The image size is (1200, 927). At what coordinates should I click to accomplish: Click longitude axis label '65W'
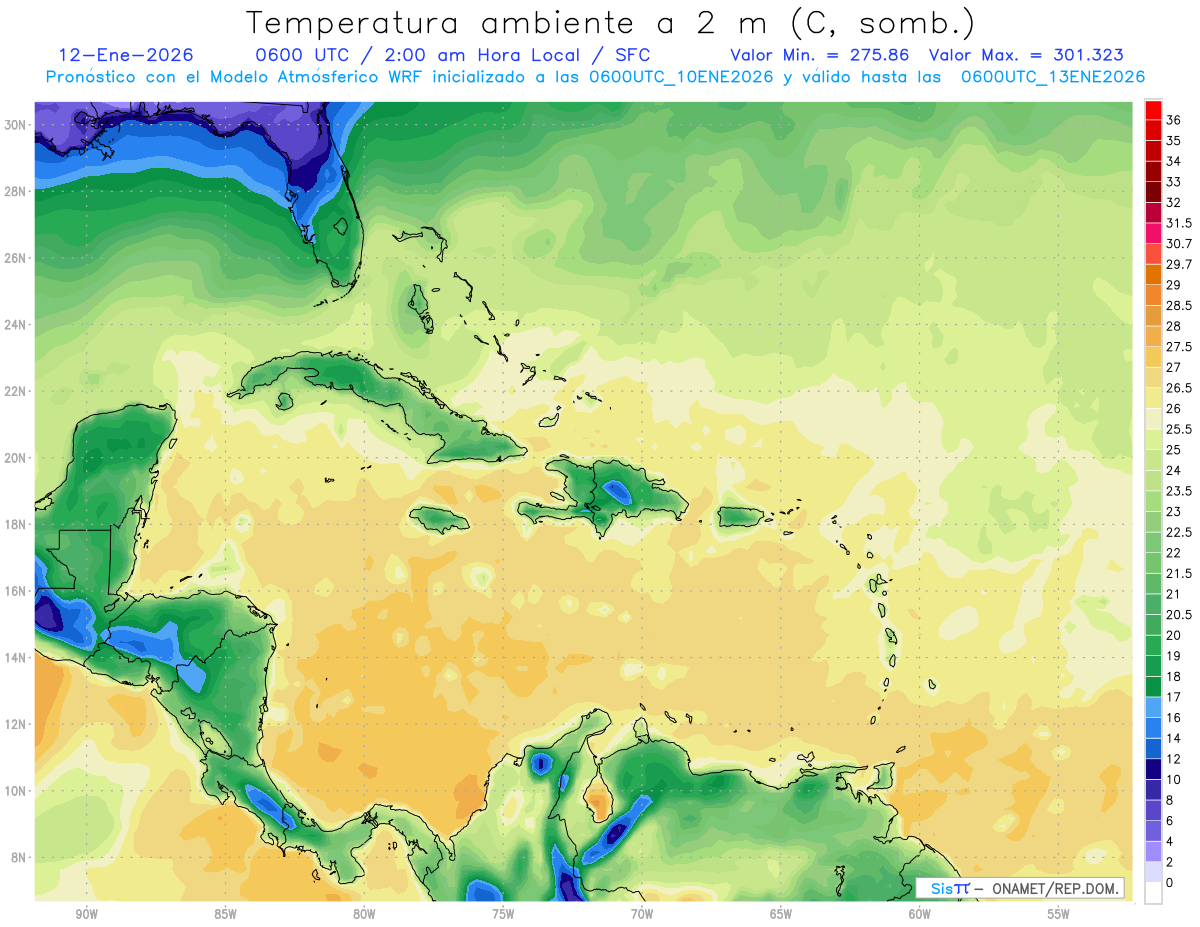(x=781, y=914)
